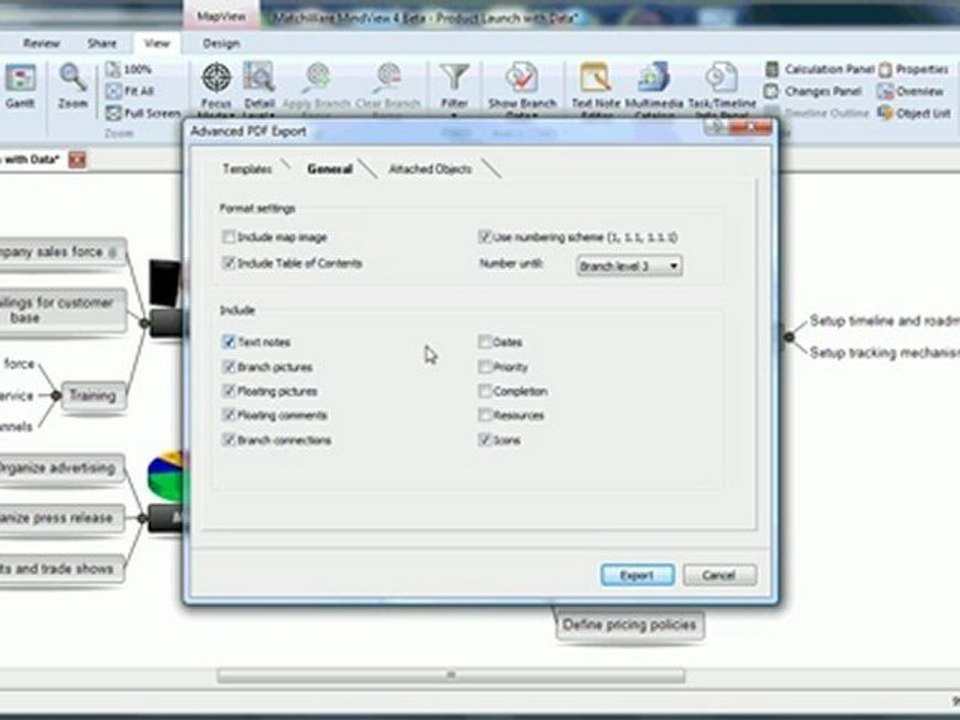Select company sales force branch
This screenshot has width=960, height=720.
(x=61, y=252)
